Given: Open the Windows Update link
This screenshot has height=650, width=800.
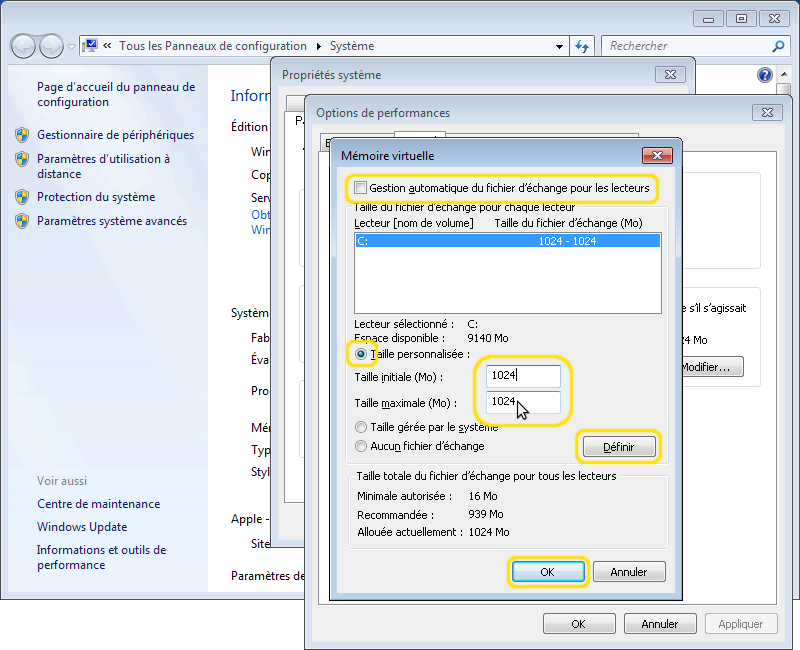Looking at the screenshot, I should pos(82,526).
